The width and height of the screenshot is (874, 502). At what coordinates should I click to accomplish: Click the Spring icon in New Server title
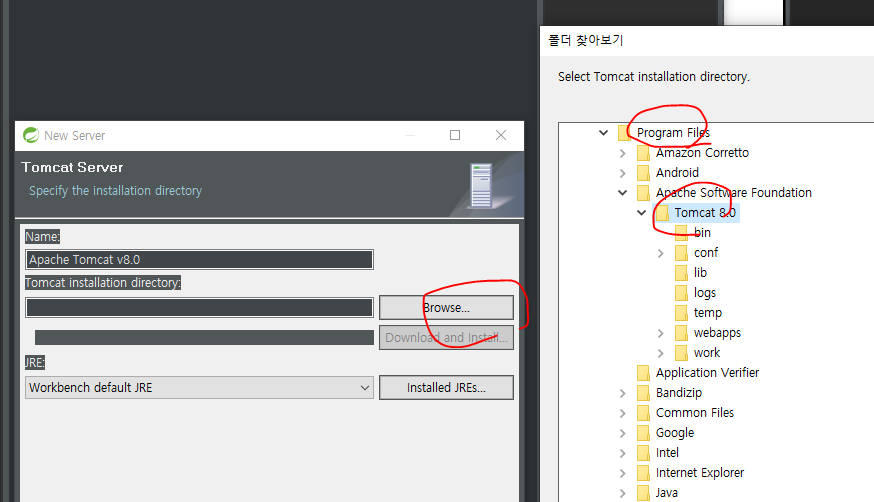pos(31,135)
